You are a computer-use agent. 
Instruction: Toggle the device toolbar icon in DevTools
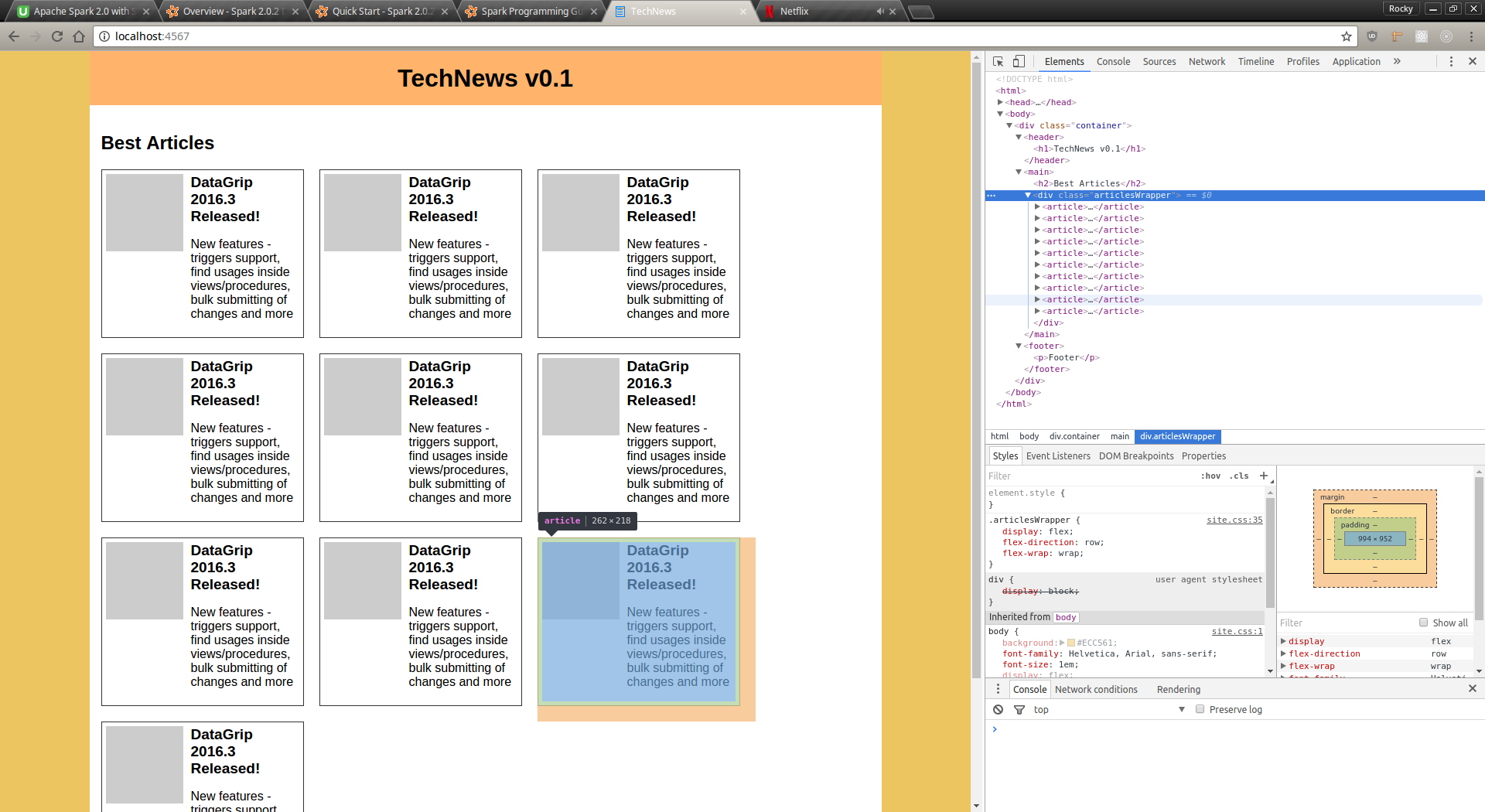[x=1019, y=61]
